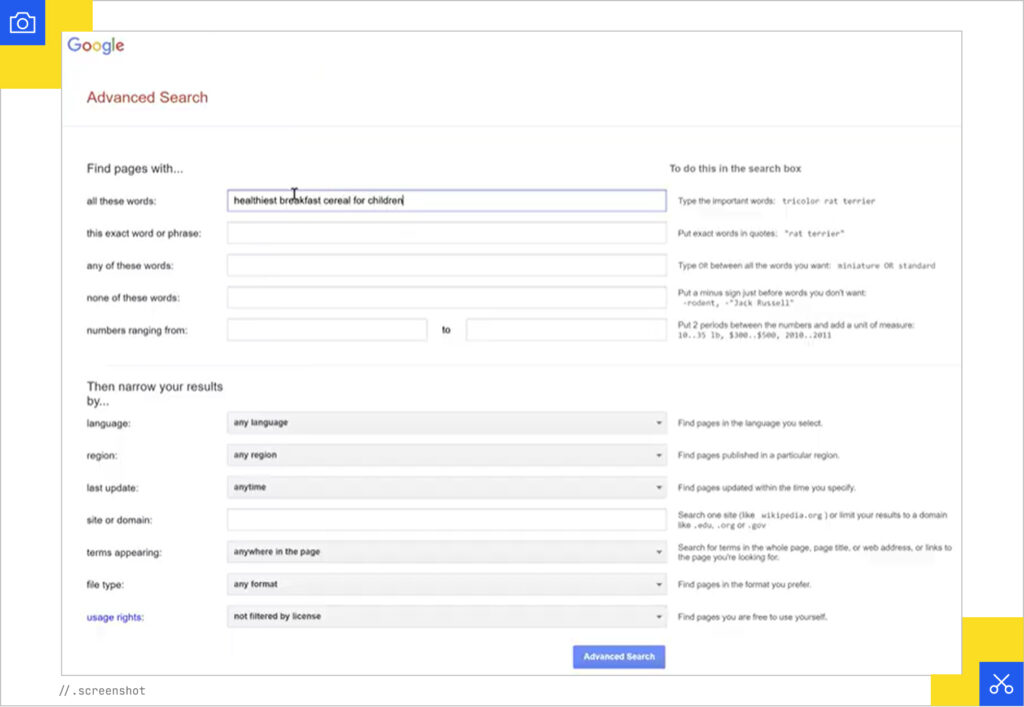
Task: Click the scissors icon in the bottom-right corner
Action: tap(1001, 684)
